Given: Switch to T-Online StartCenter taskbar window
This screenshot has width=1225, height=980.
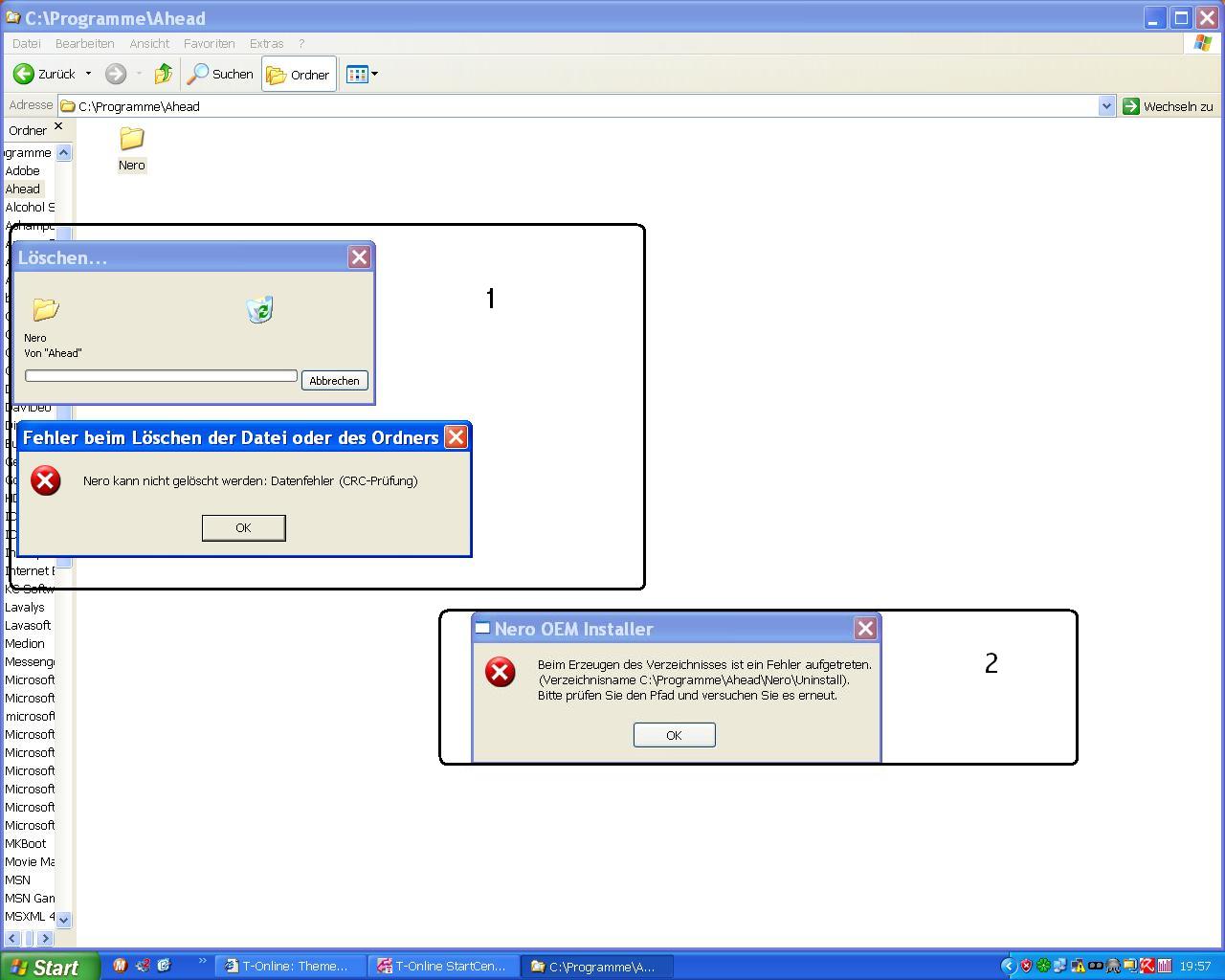Looking at the screenshot, I should [444, 967].
